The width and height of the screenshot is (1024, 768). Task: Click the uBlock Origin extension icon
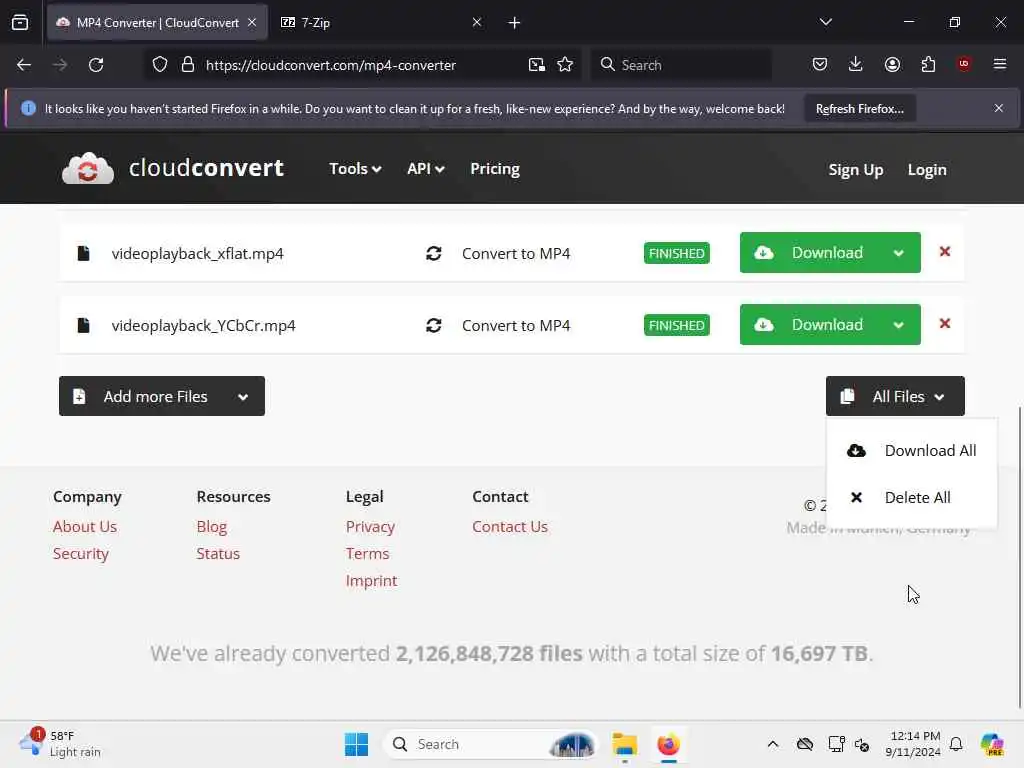click(964, 64)
